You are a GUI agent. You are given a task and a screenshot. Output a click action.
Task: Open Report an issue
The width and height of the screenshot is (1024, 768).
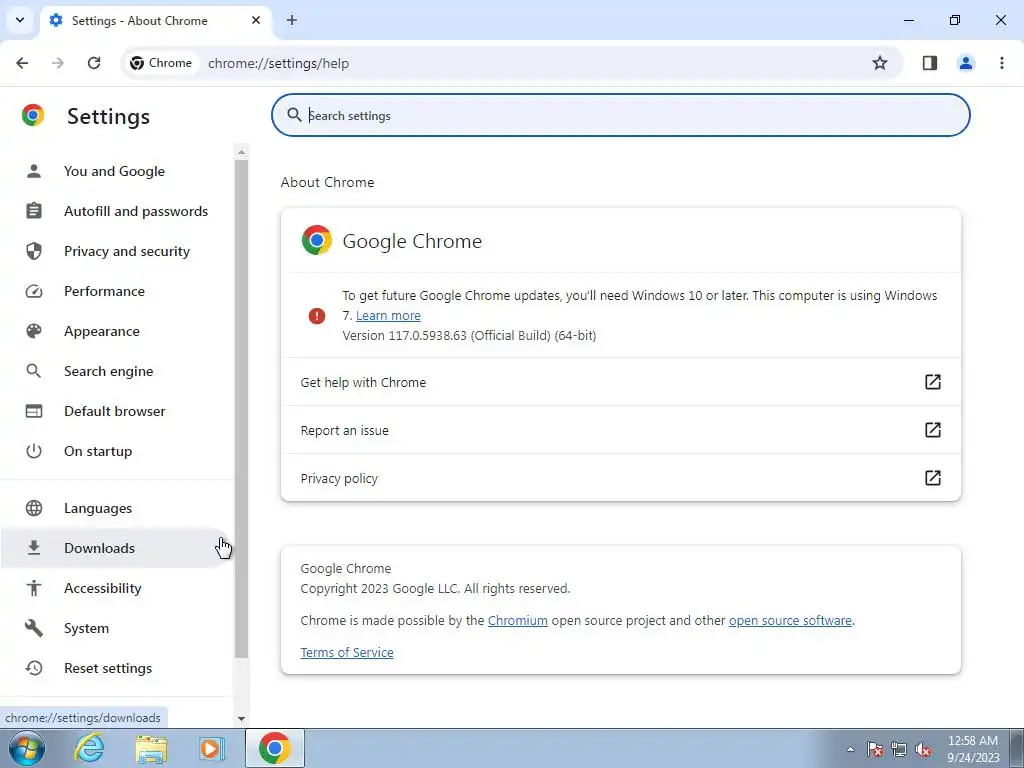tap(620, 430)
